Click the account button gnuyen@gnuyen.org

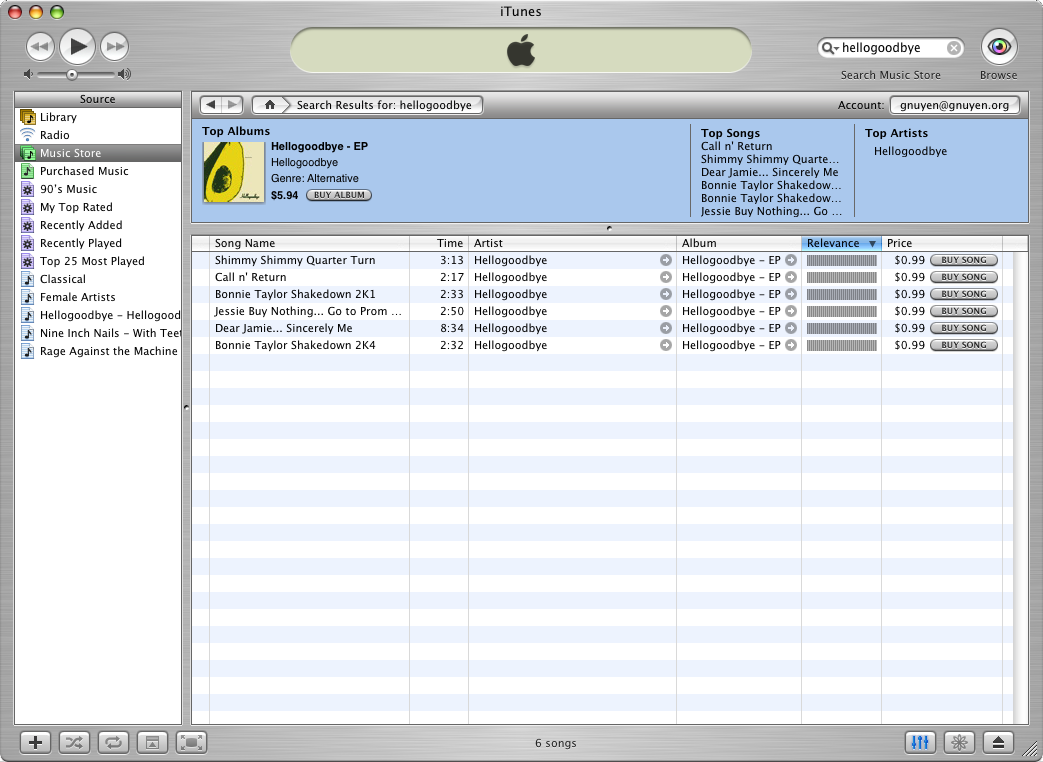click(x=955, y=105)
